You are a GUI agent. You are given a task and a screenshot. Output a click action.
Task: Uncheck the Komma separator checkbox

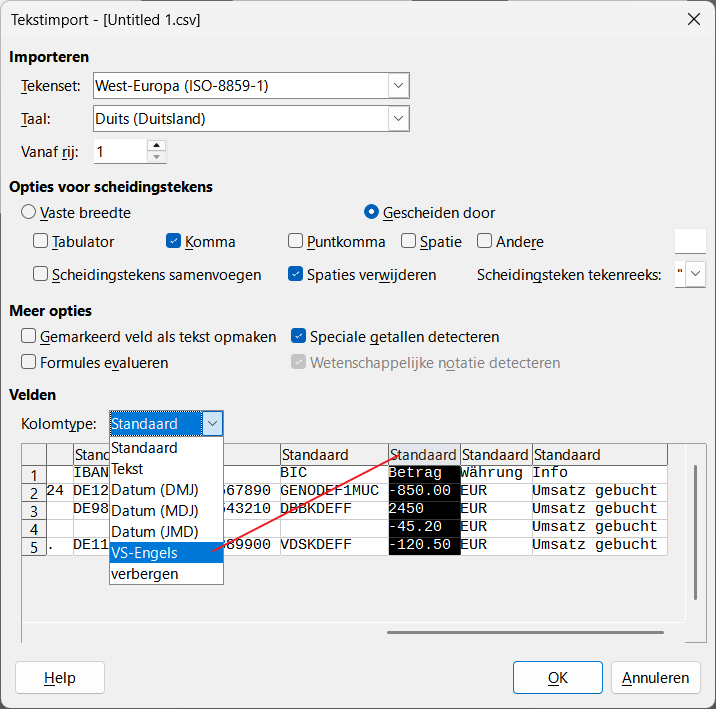(x=174, y=241)
